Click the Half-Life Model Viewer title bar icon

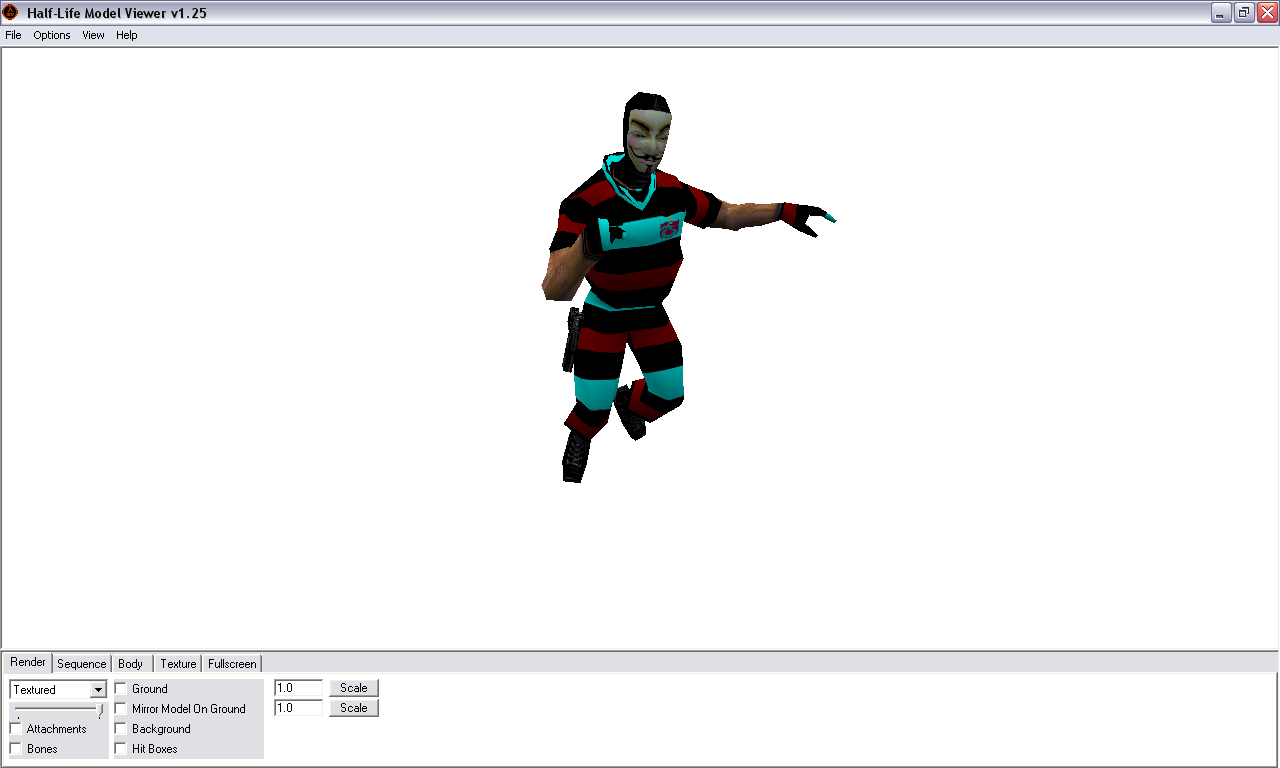[11, 12]
